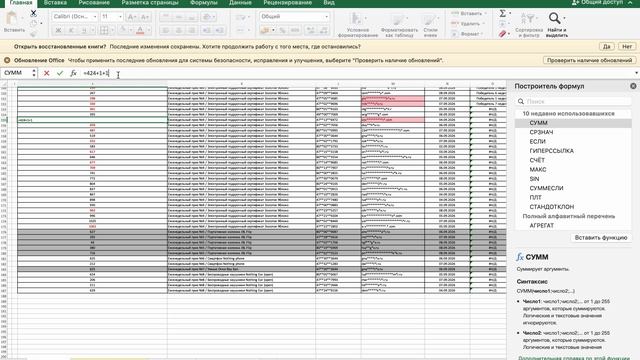
Task: Open the Вставка tab
Action: [x=55, y=2]
